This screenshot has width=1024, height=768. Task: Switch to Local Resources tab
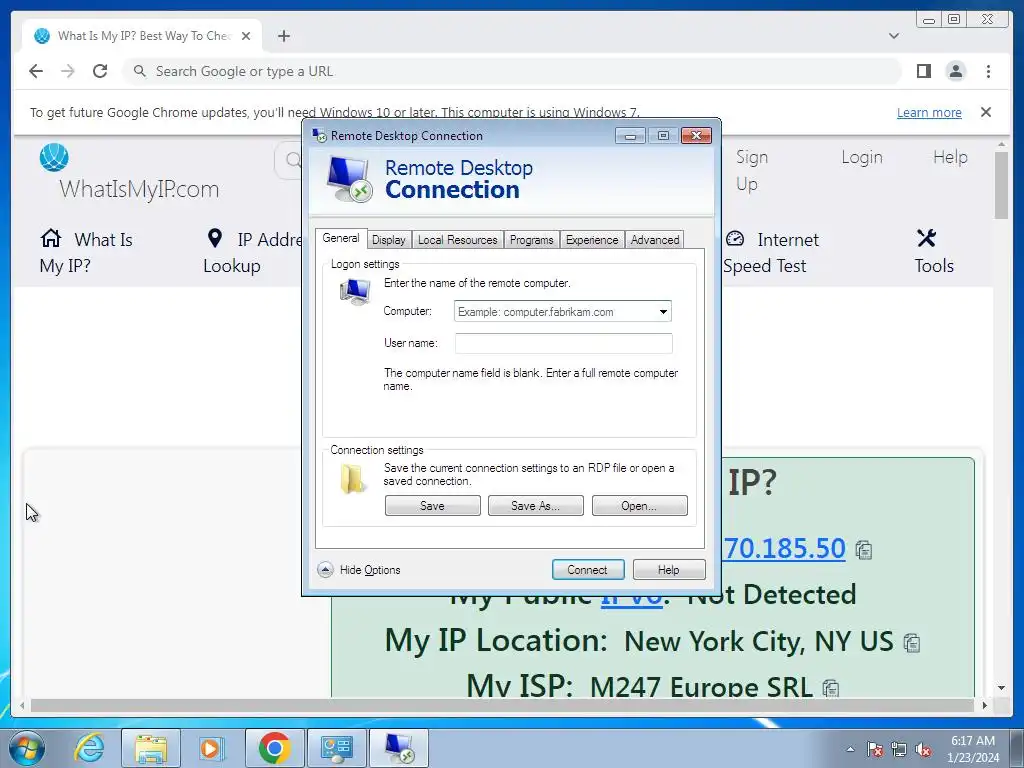click(457, 240)
